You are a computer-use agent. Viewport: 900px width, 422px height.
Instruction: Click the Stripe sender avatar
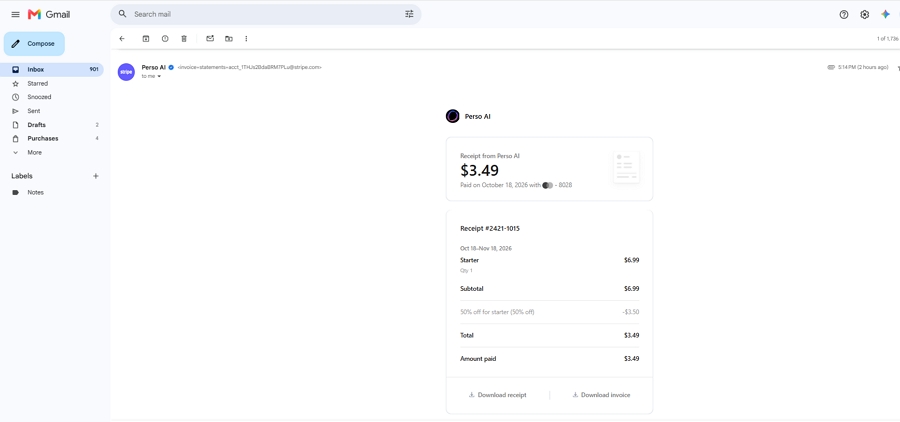(126, 72)
